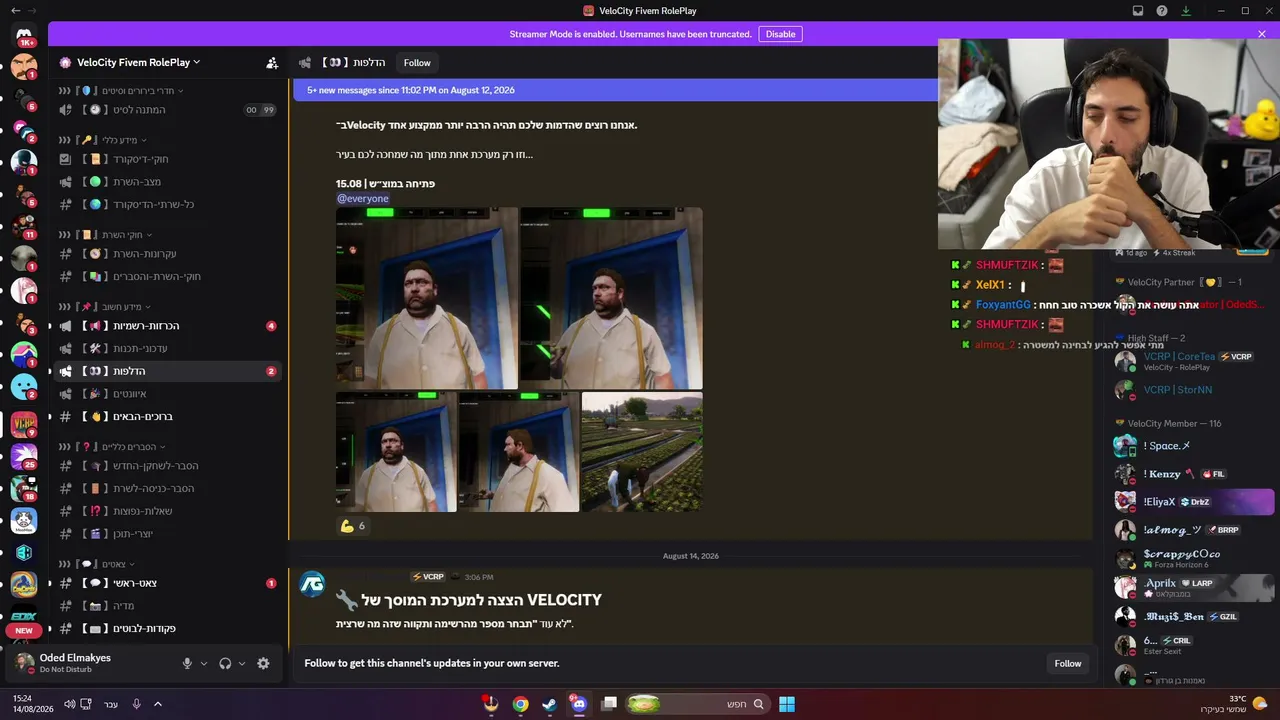Open member '$crappyCOco' profile
This screenshot has height=720, width=1280.
point(1192,558)
